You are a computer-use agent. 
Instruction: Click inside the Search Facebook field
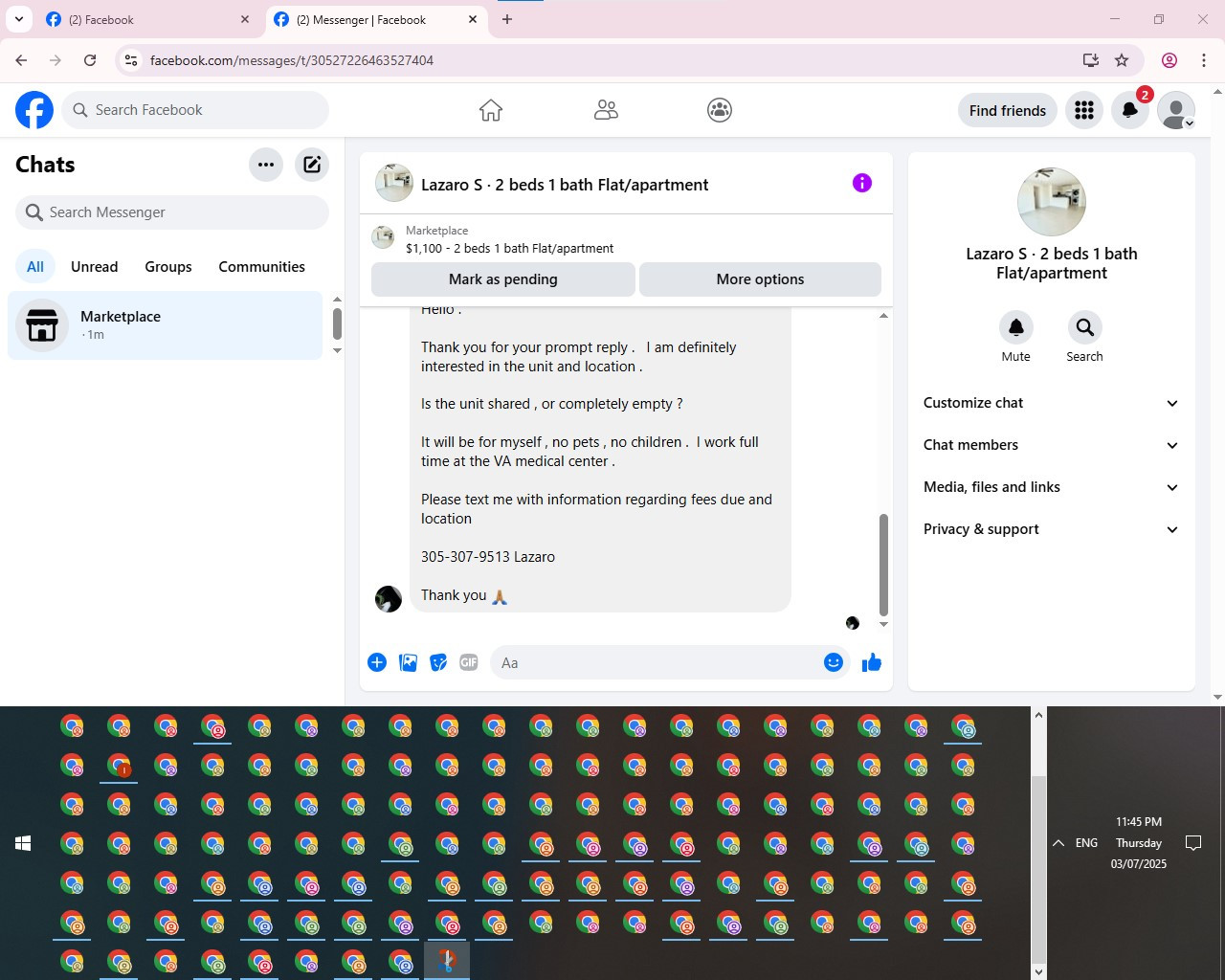point(195,110)
